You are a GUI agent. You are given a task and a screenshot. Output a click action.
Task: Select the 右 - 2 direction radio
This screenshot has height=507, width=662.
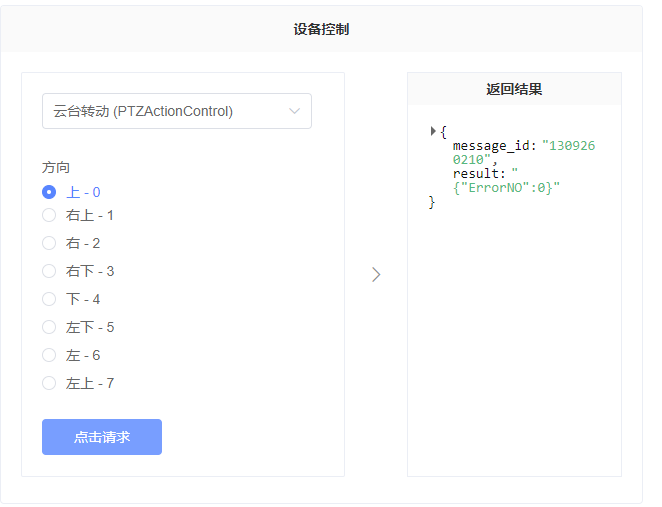click(x=49, y=243)
